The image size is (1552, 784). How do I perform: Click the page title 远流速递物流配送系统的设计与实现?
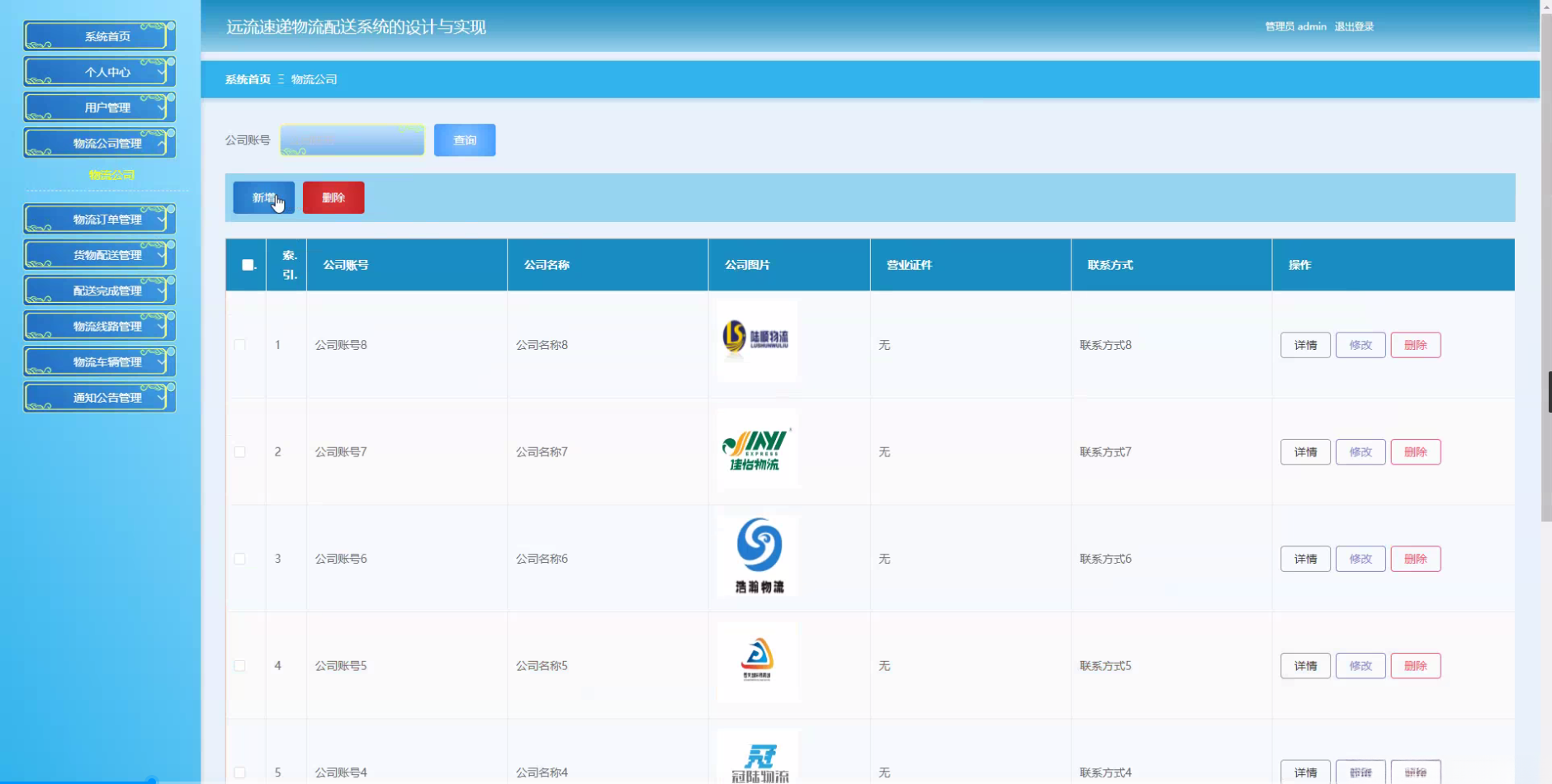click(x=356, y=27)
